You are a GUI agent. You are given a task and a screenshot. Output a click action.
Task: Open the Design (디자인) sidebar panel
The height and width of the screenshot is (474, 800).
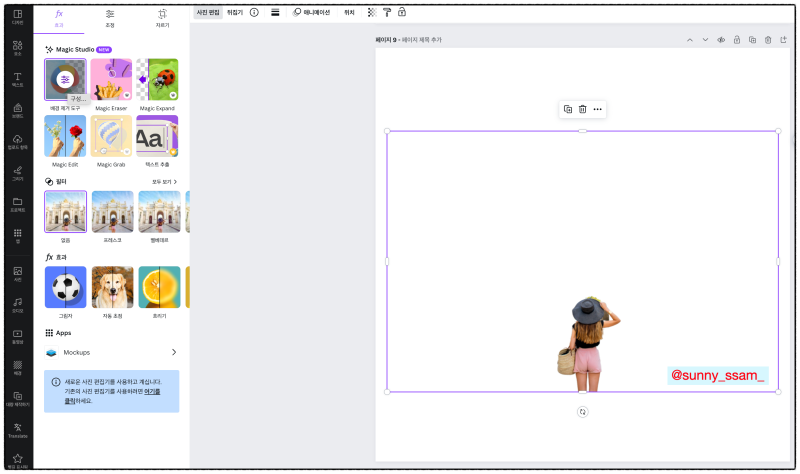(17, 16)
